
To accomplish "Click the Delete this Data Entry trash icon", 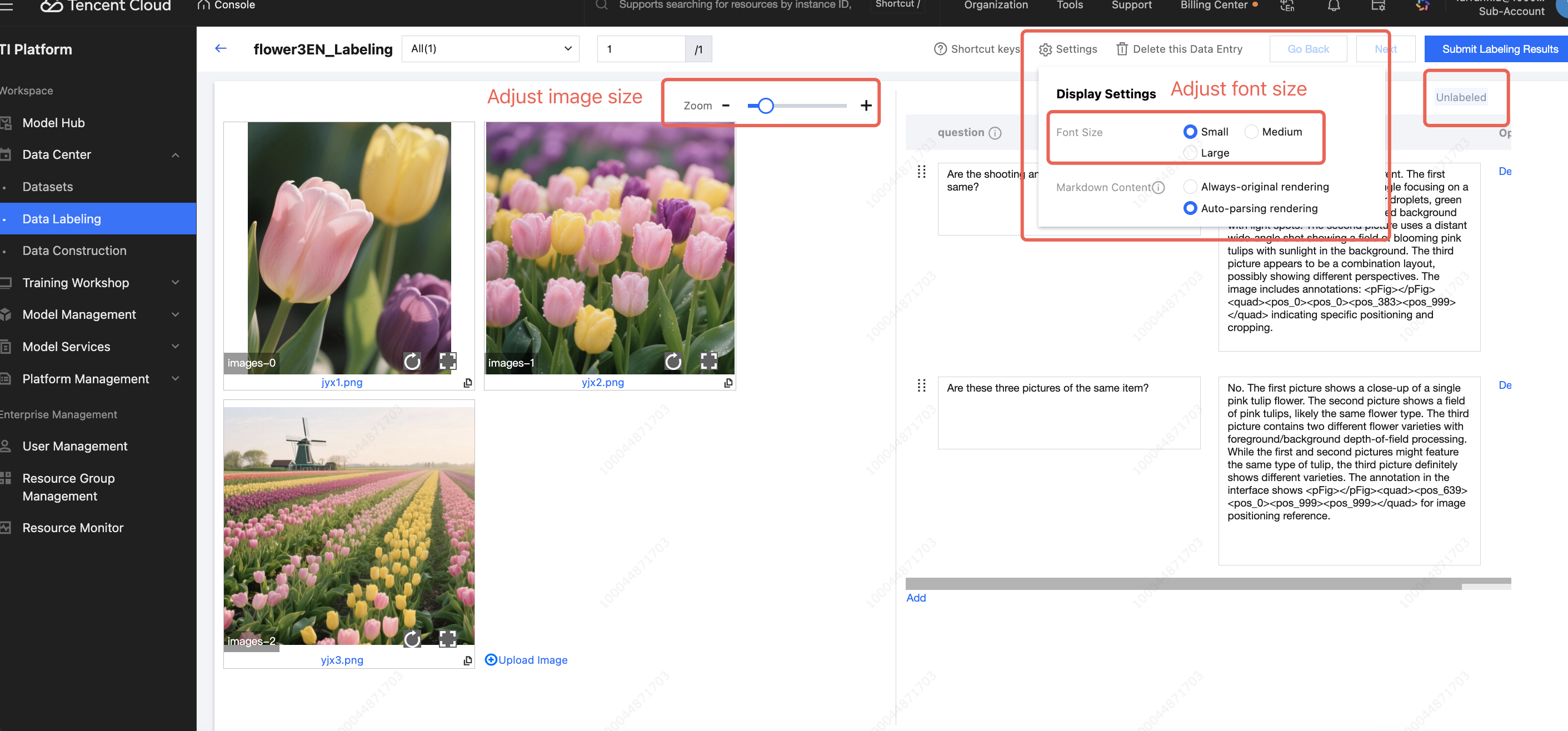I will pyautogui.click(x=1121, y=49).
